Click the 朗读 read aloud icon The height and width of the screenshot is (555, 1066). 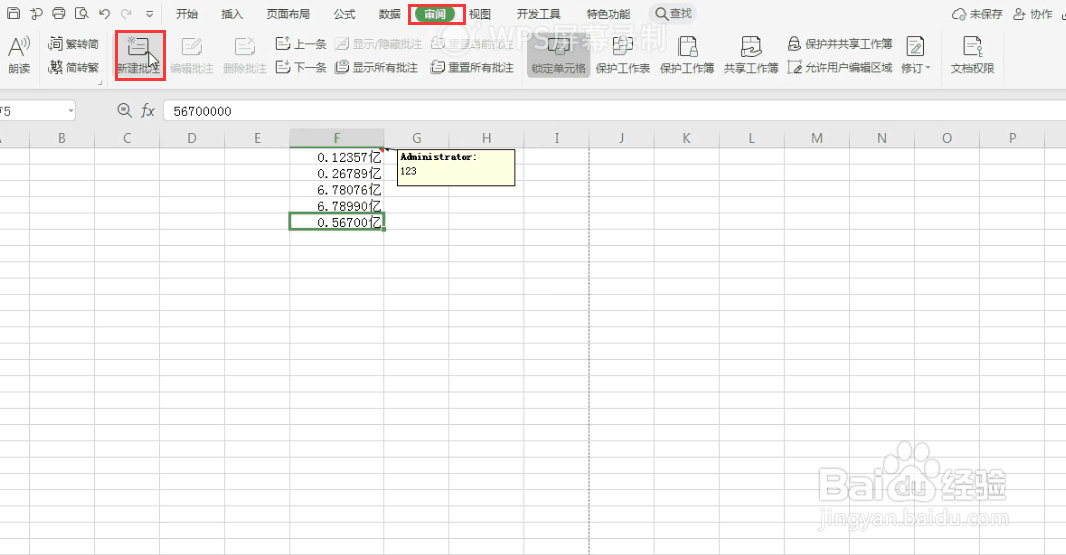[19, 54]
